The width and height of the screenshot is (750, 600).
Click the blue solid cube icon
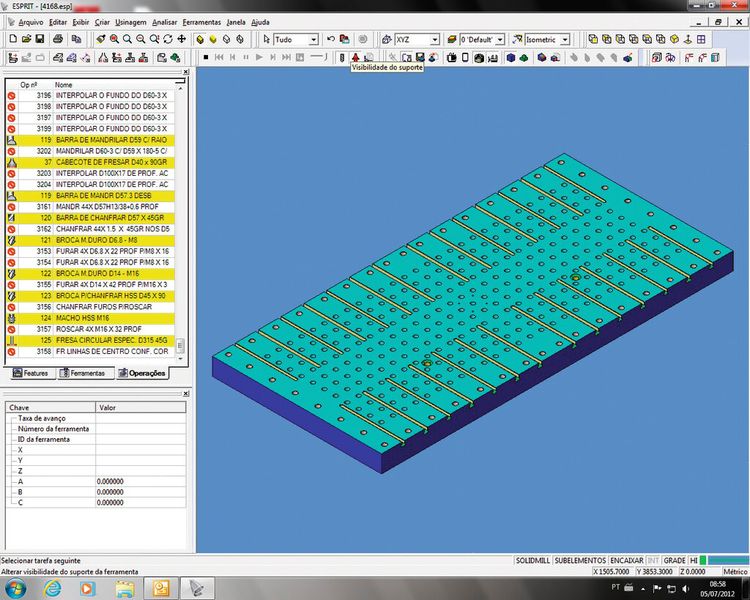(x=510, y=58)
